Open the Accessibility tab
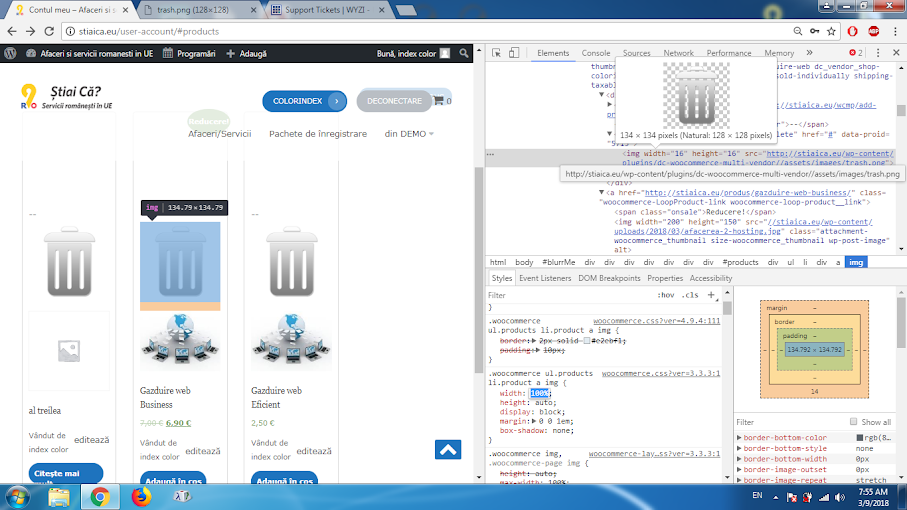Viewport: 907px width, 510px height. (x=711, y=278)
